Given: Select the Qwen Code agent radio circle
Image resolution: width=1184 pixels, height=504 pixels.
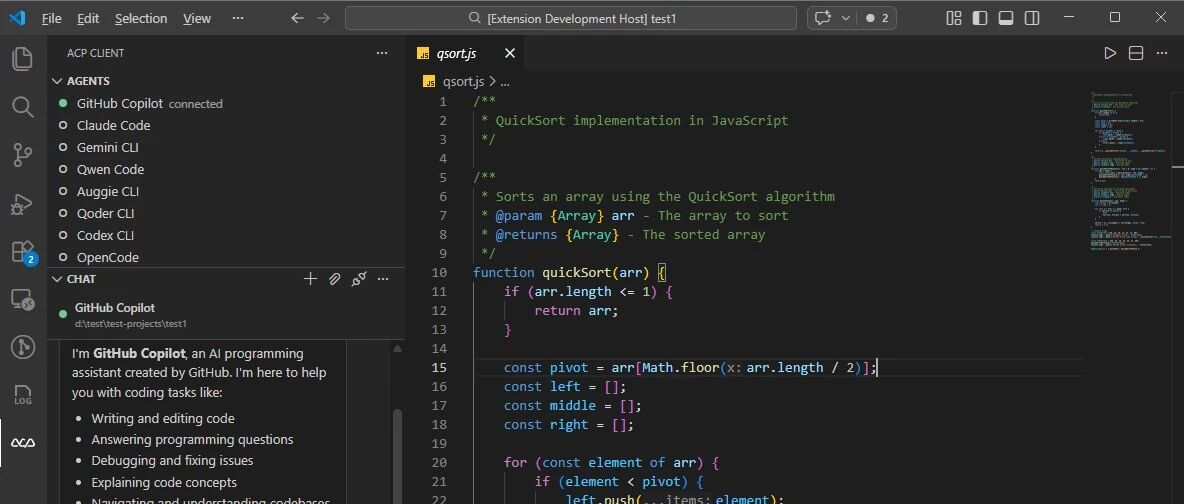Looking at the screenshot, I should (63, 169).
